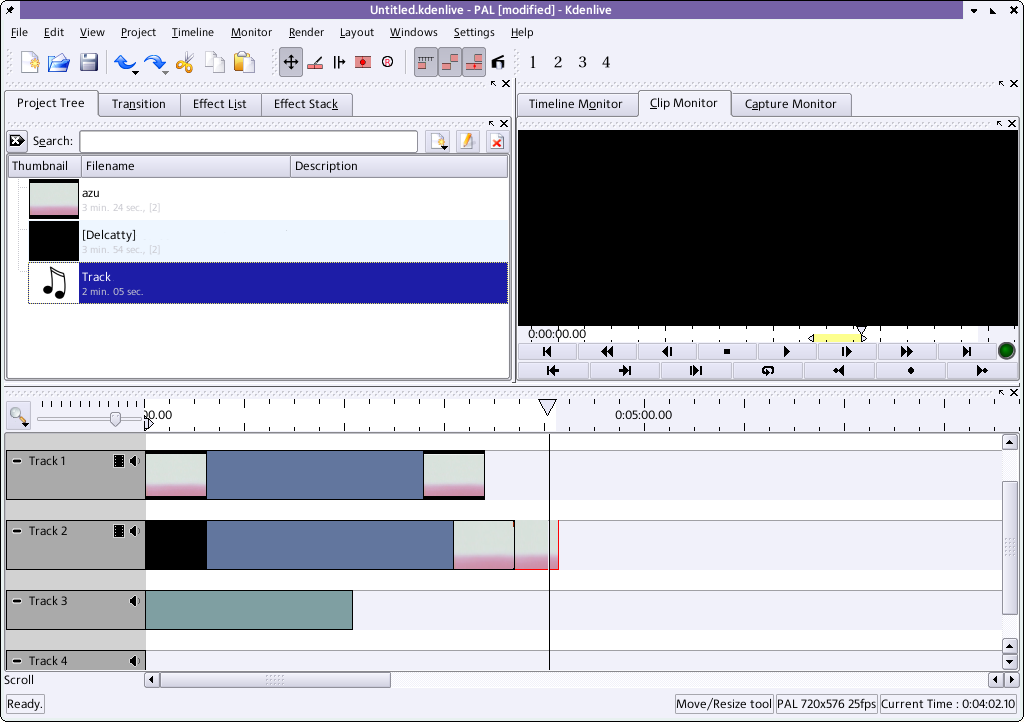
Task: Open the Undo history dropdown arrow
Action: [x=134, y=73]
